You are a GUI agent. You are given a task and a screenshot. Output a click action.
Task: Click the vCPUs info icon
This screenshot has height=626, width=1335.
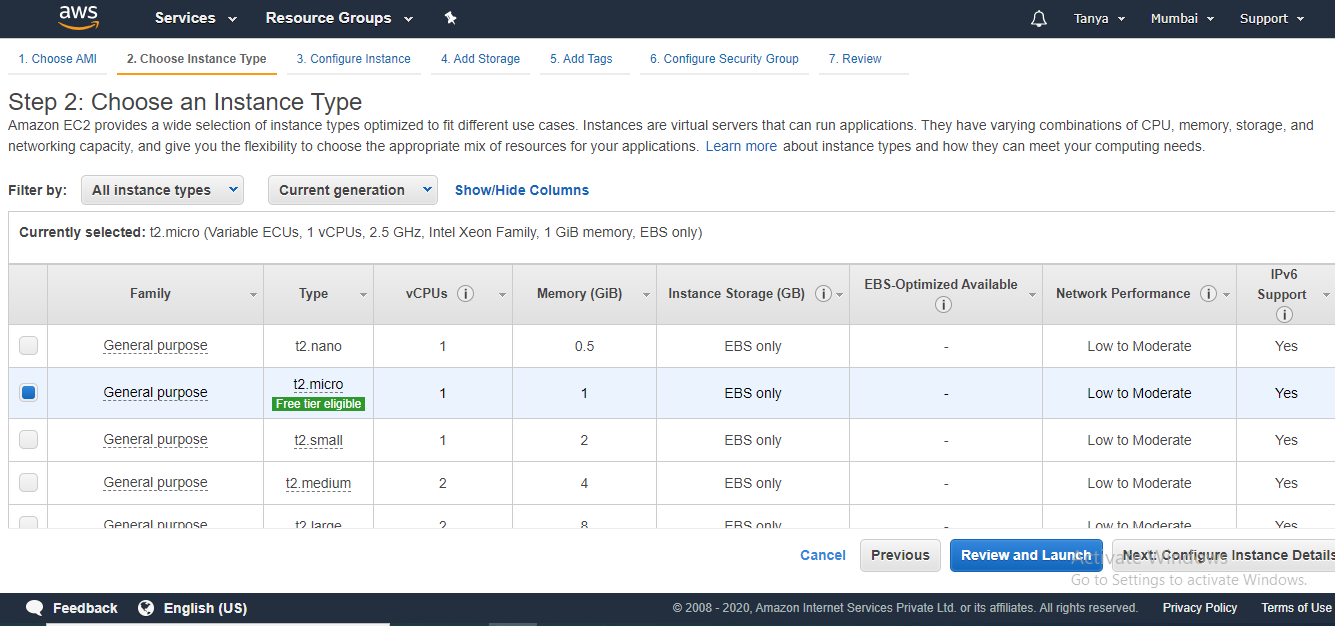465,294
